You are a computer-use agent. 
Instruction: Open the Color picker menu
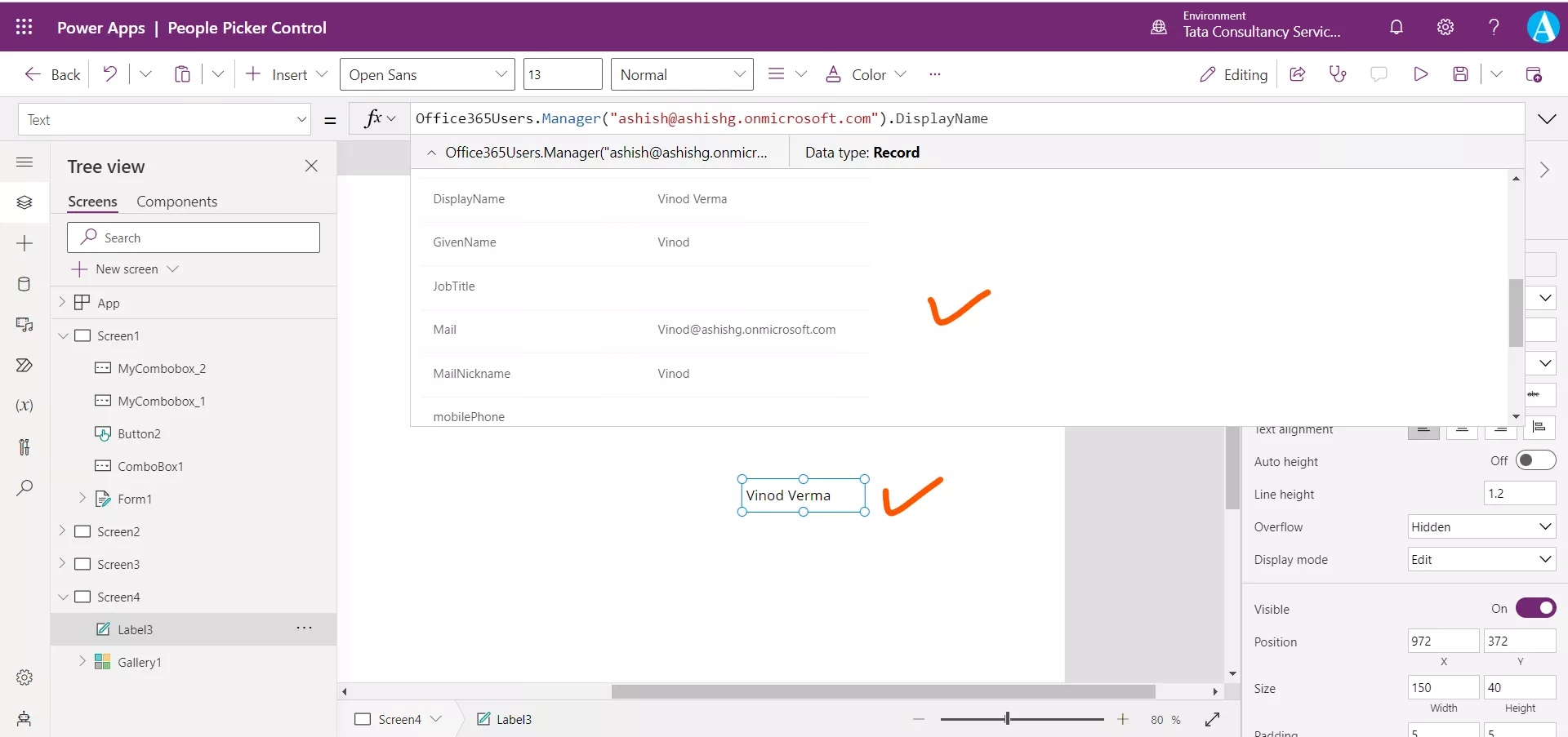point(866,74)
